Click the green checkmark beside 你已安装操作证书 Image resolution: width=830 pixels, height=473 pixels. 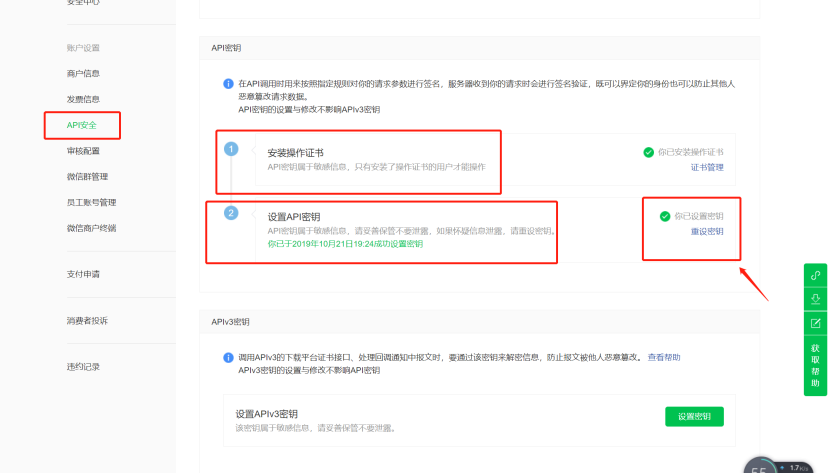[649, 152]
